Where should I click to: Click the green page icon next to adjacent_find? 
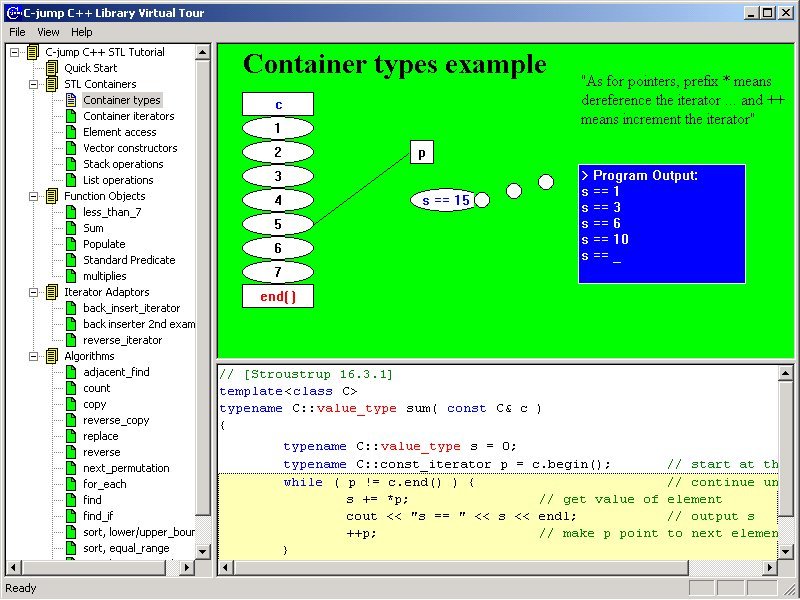[x=71, y=372]
